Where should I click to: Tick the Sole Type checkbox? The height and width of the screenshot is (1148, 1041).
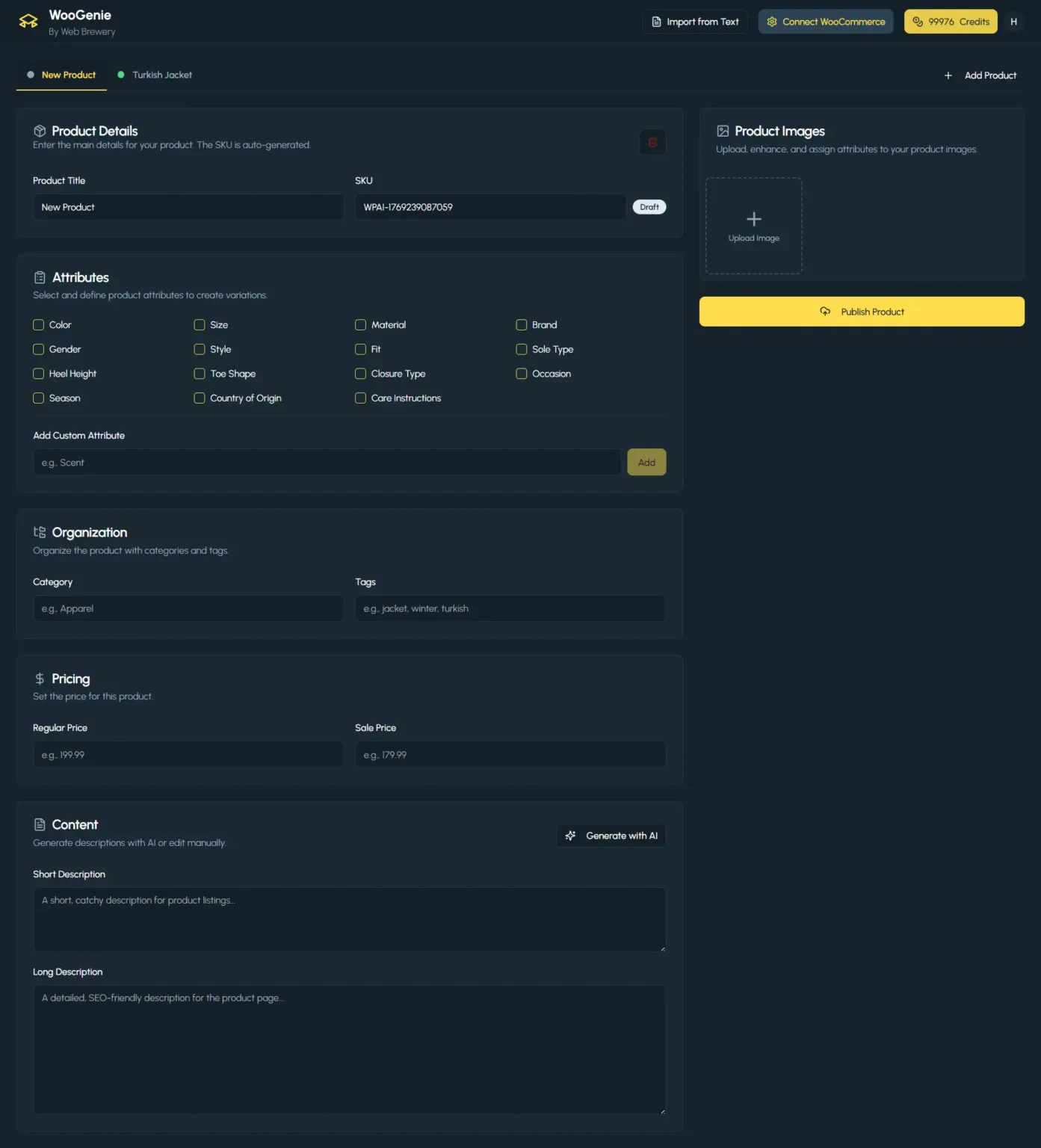click(522, 349)
